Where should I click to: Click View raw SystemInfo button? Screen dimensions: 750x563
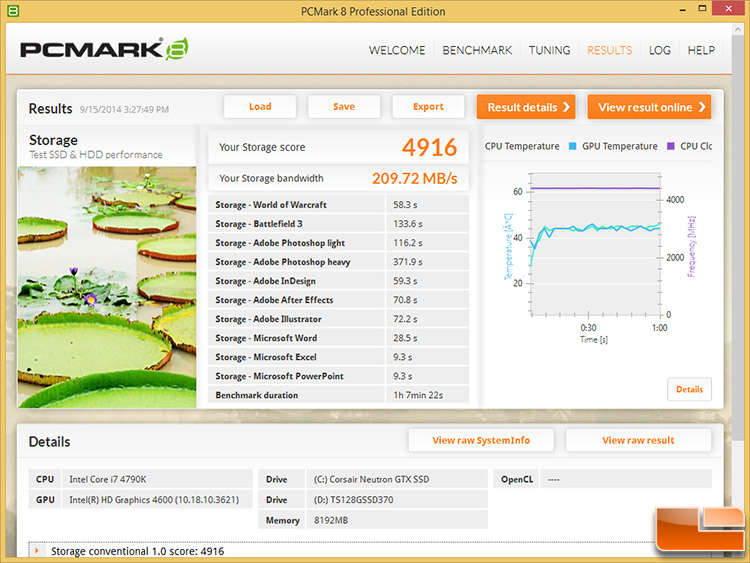(481, 440)
